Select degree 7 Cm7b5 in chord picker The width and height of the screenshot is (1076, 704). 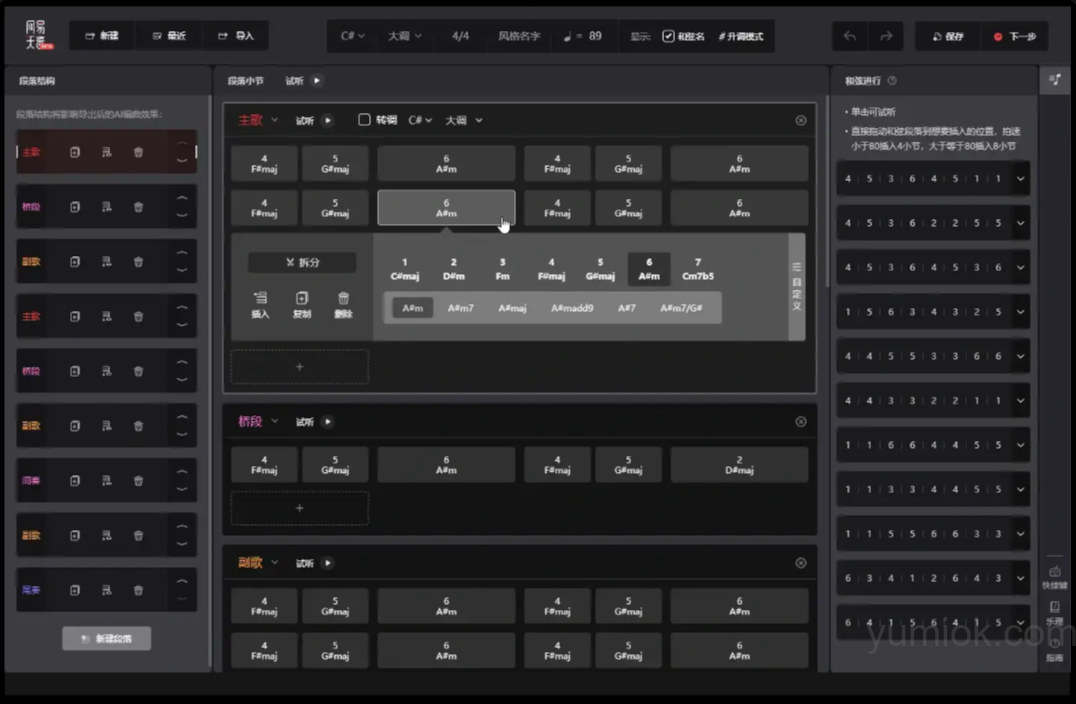698,269
